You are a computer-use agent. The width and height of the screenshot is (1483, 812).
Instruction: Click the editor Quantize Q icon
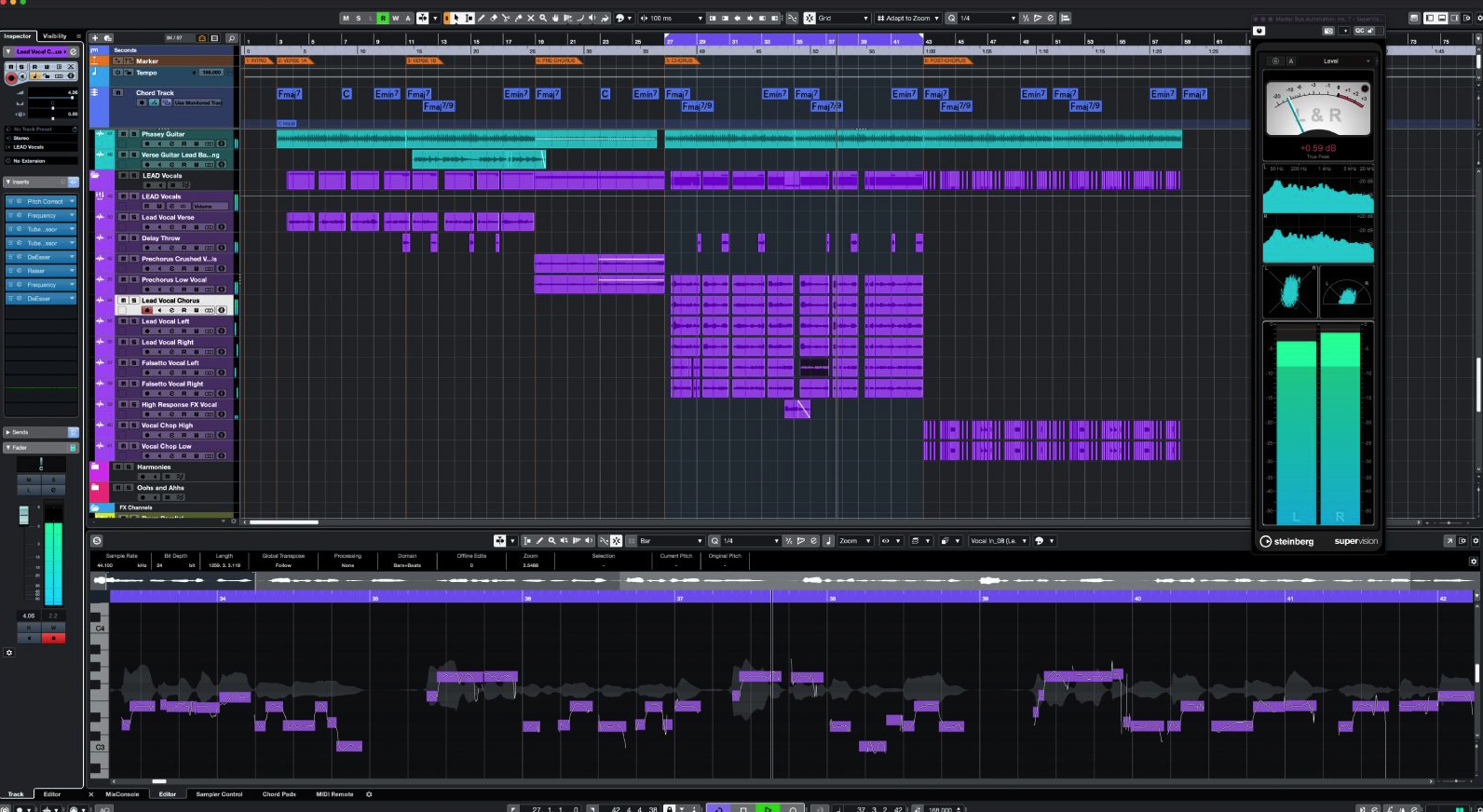tap(714, 541)
